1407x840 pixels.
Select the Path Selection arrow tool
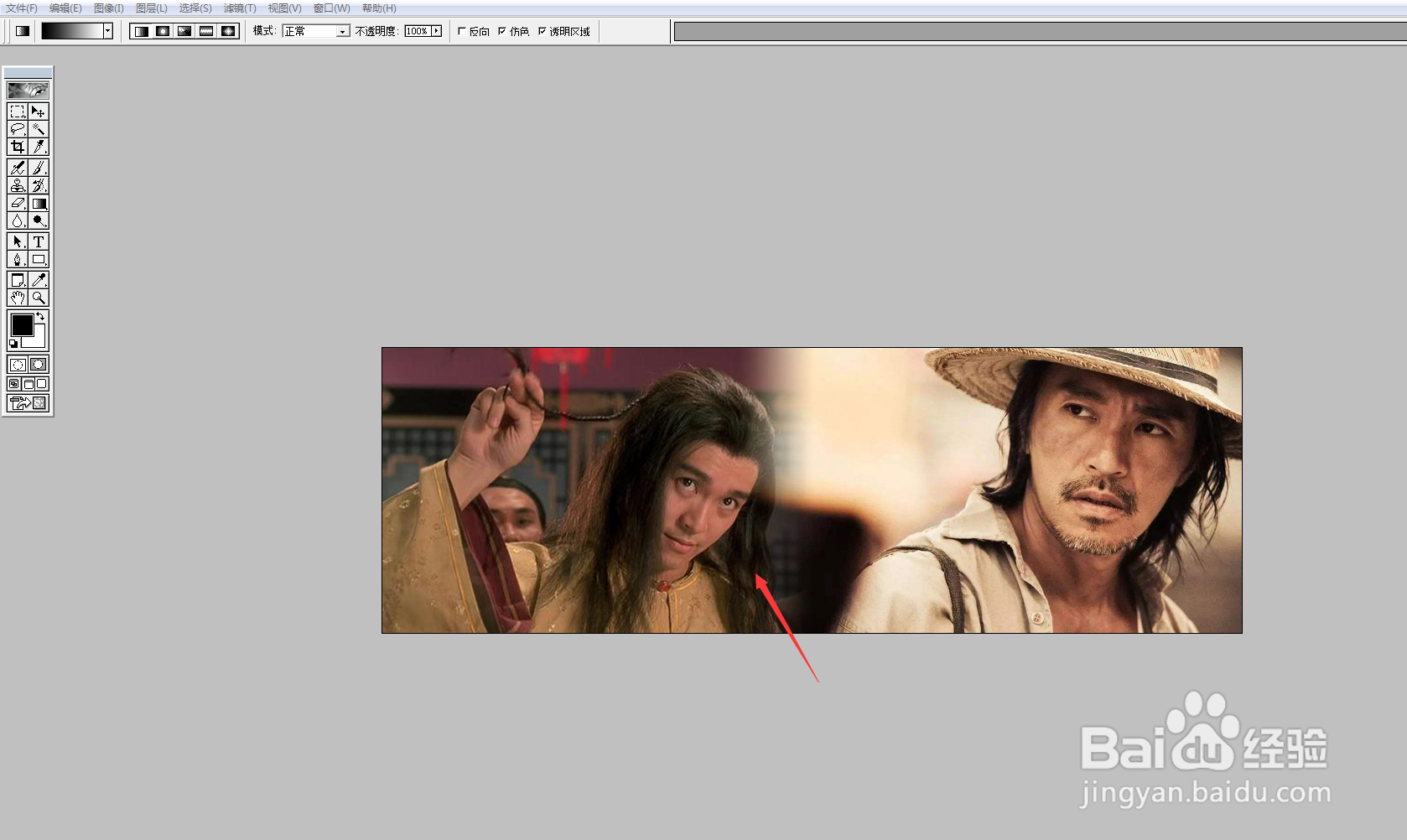click(18, 241)
